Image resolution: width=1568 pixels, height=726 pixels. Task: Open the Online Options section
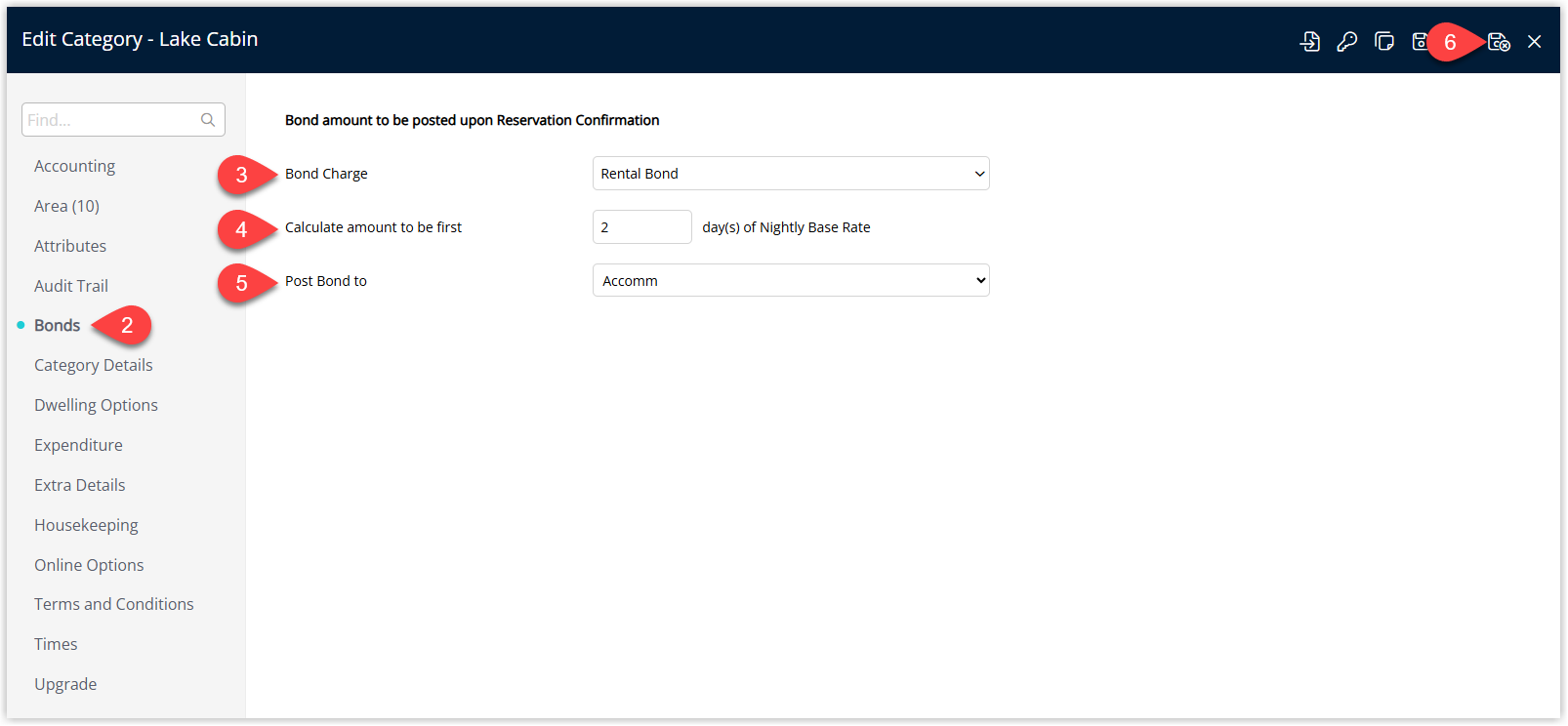click(x=90, y=565)
